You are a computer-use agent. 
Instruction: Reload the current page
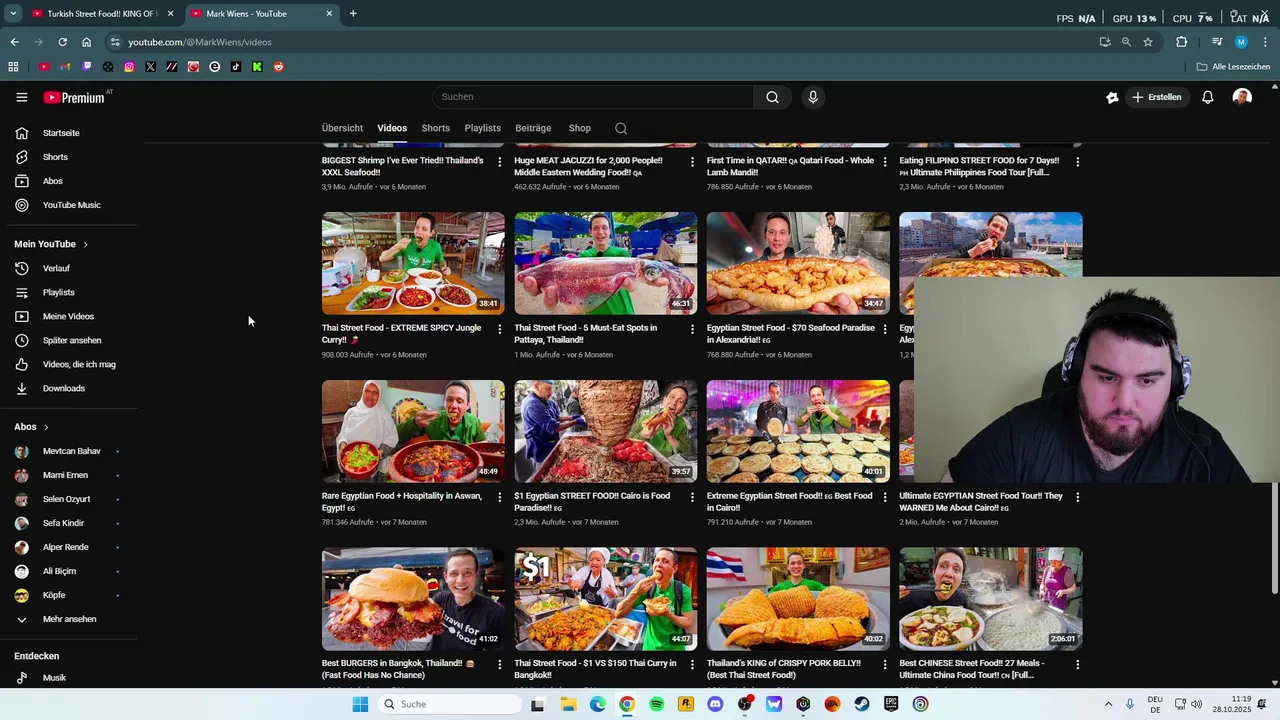coord(62,42)
